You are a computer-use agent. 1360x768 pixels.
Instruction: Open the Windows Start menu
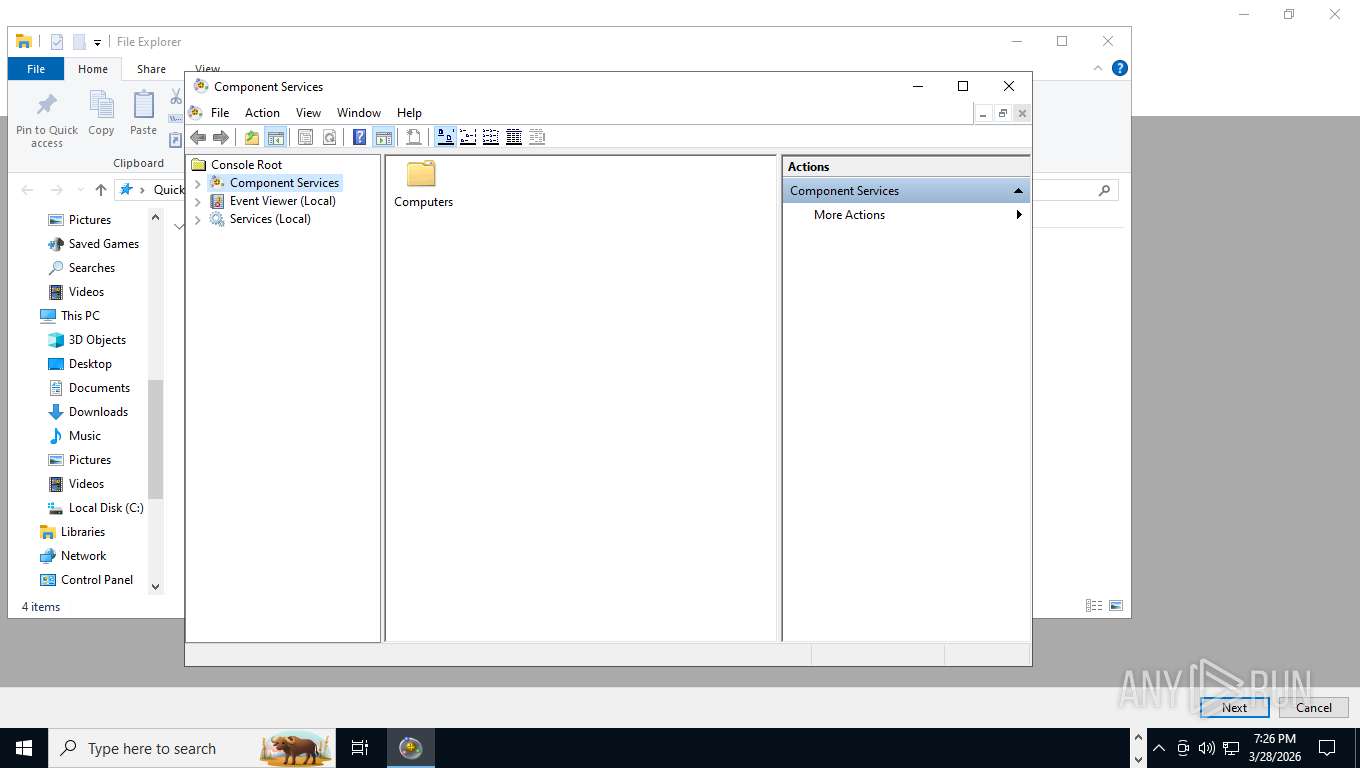24,748
